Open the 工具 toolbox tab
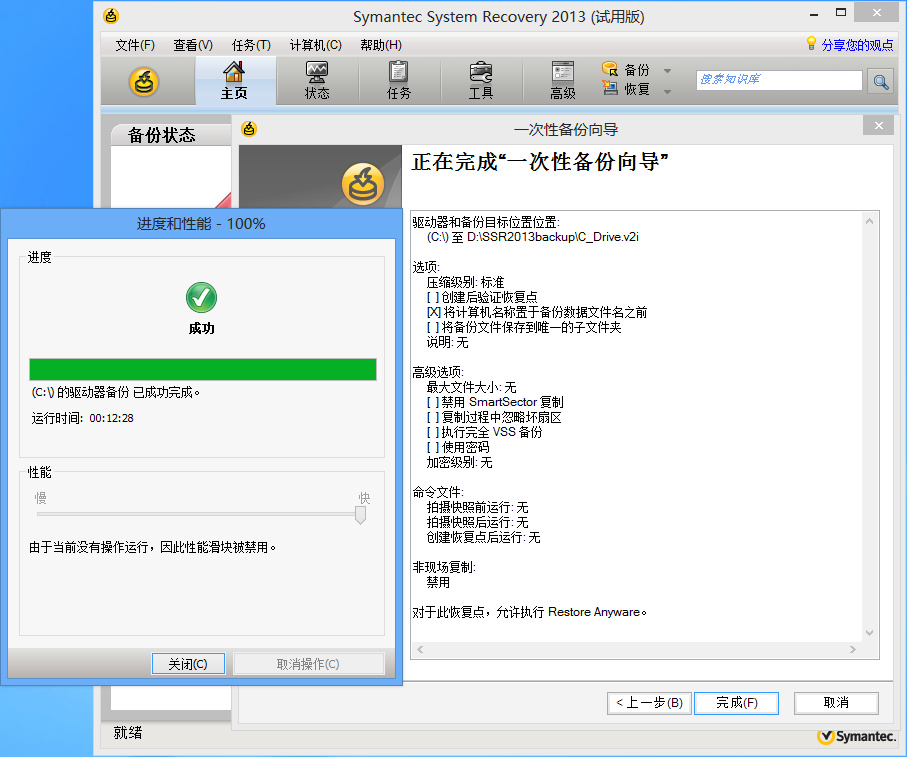907x757 pixels. tap(481, 80)
